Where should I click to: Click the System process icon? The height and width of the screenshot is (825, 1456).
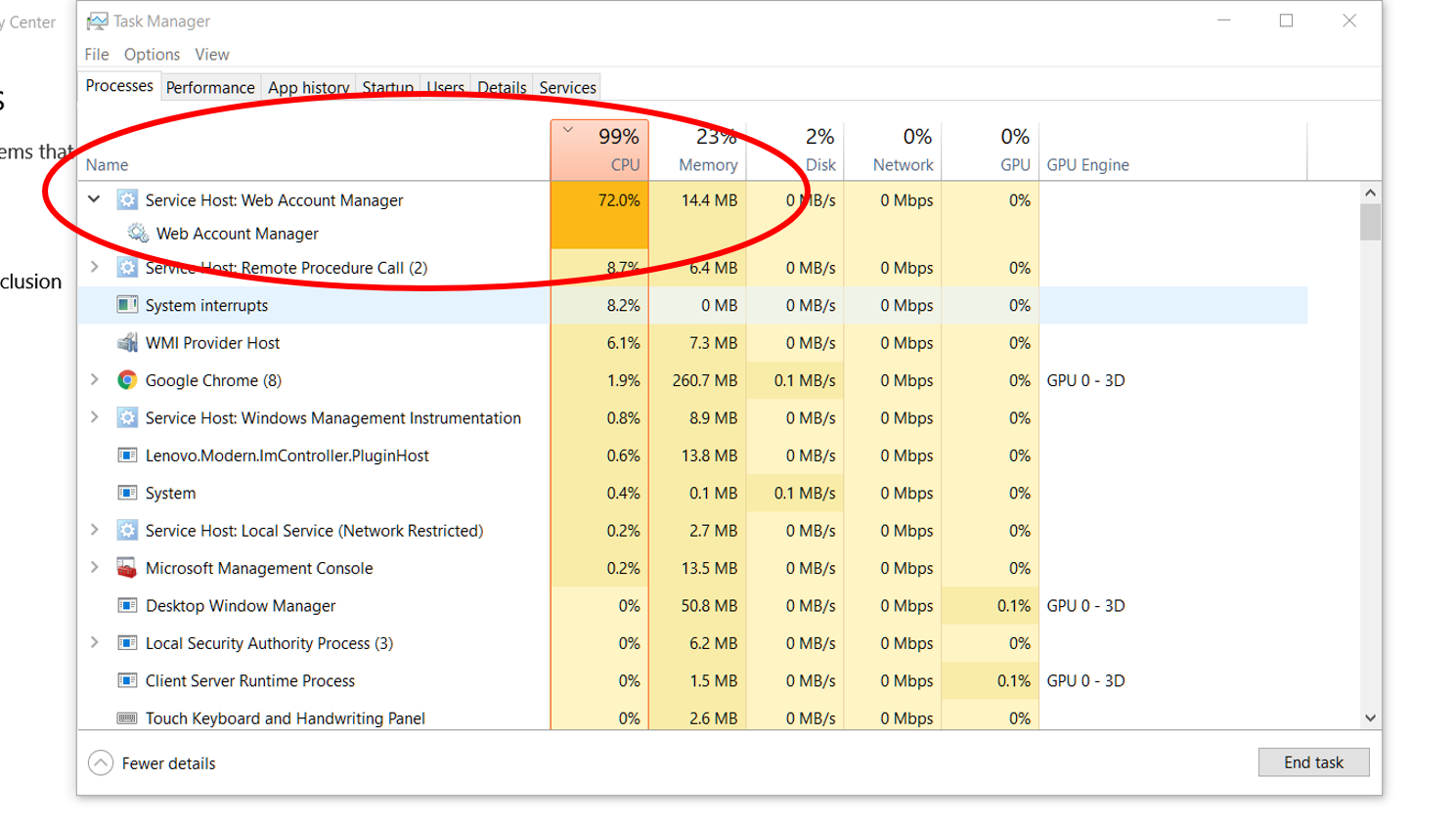coord(127,493)
